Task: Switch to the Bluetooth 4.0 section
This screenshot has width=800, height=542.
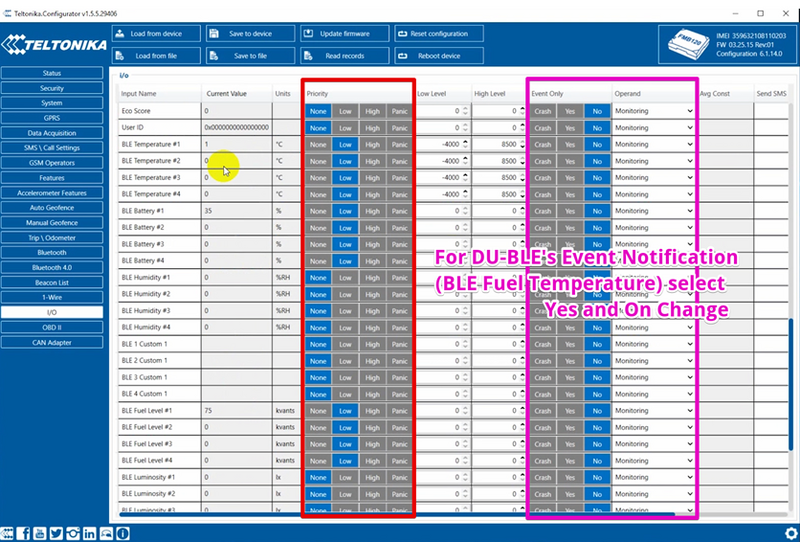Action: click(52, 267)
